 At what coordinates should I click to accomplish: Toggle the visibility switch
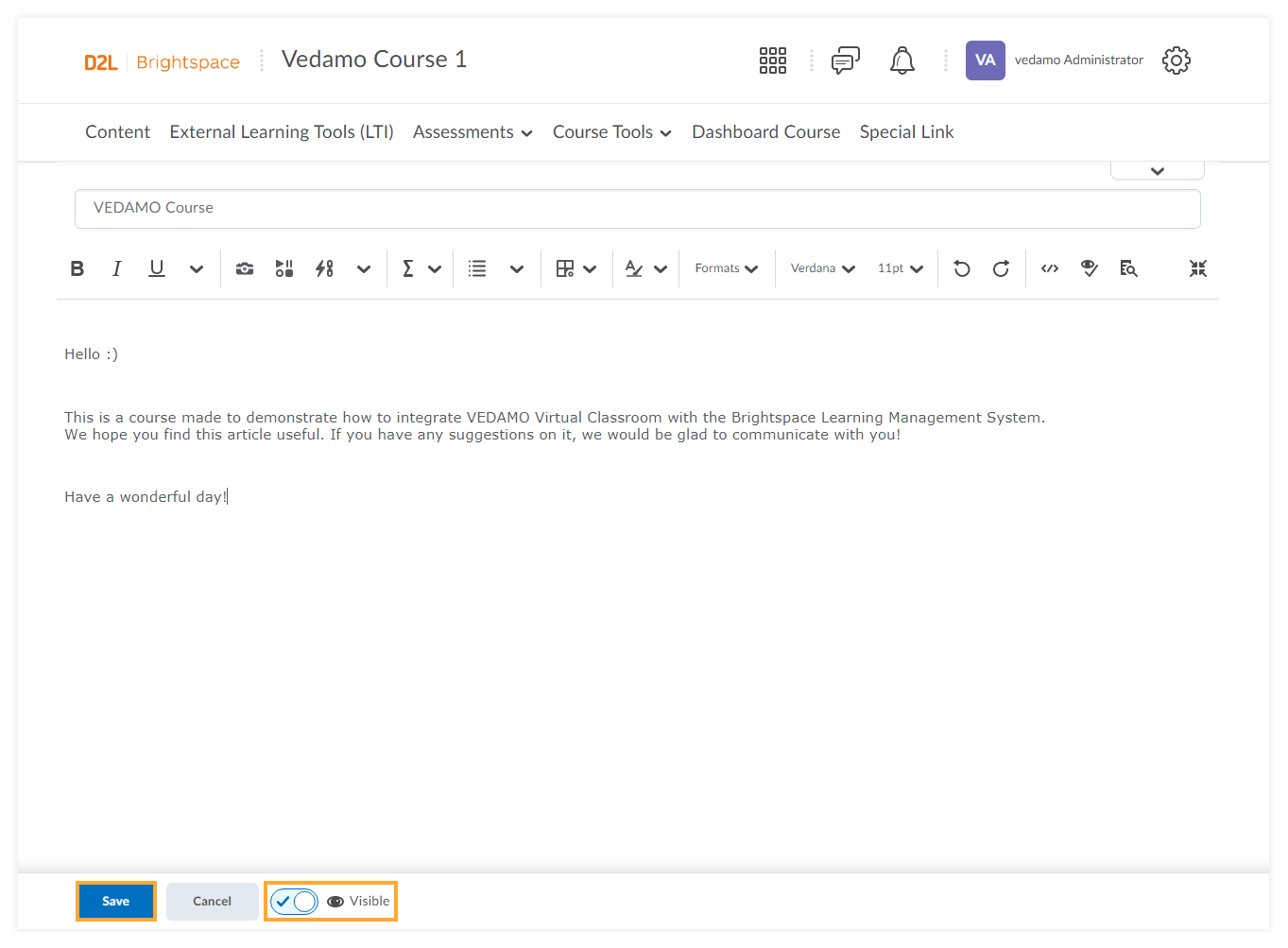coord(294,902)
